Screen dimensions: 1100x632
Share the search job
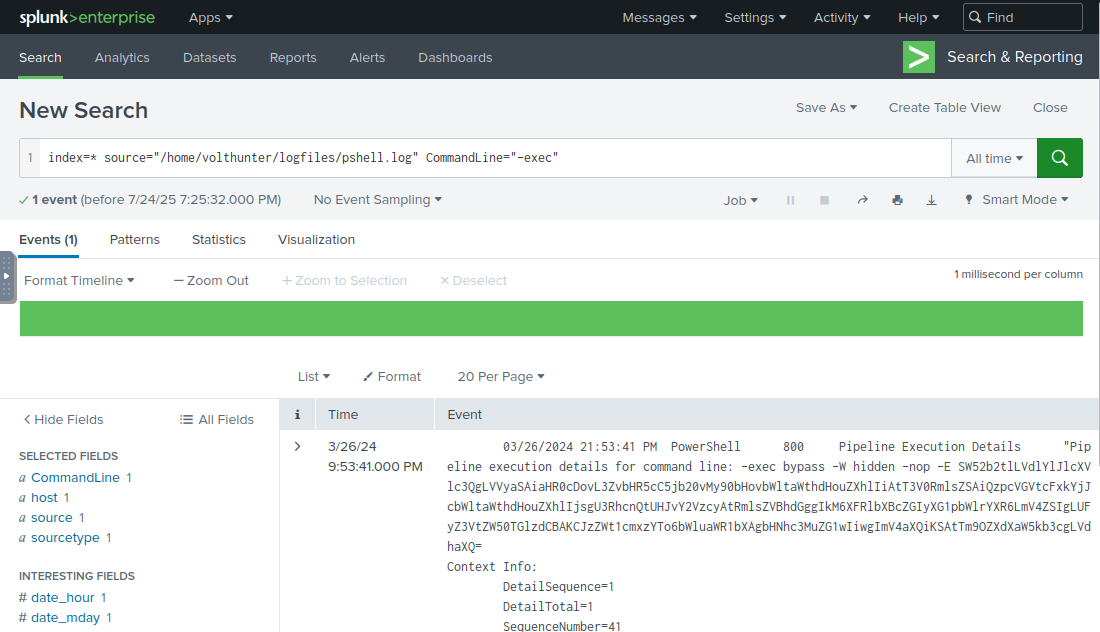(x=862, y=199)
